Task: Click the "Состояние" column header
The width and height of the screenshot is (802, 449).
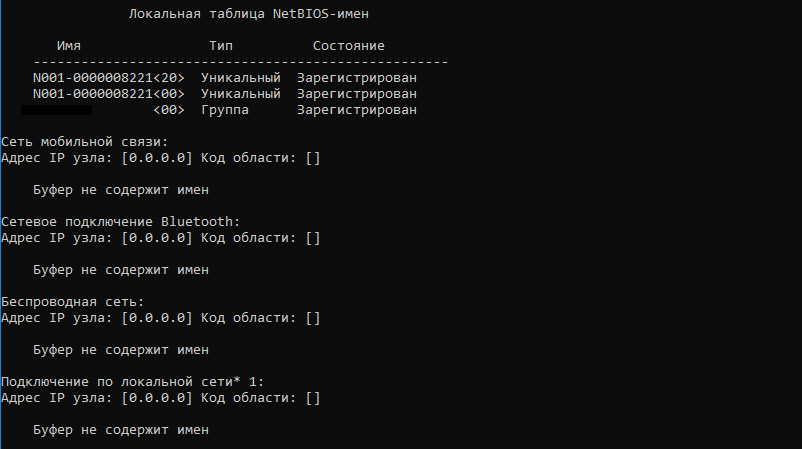Action: [348, 46]
